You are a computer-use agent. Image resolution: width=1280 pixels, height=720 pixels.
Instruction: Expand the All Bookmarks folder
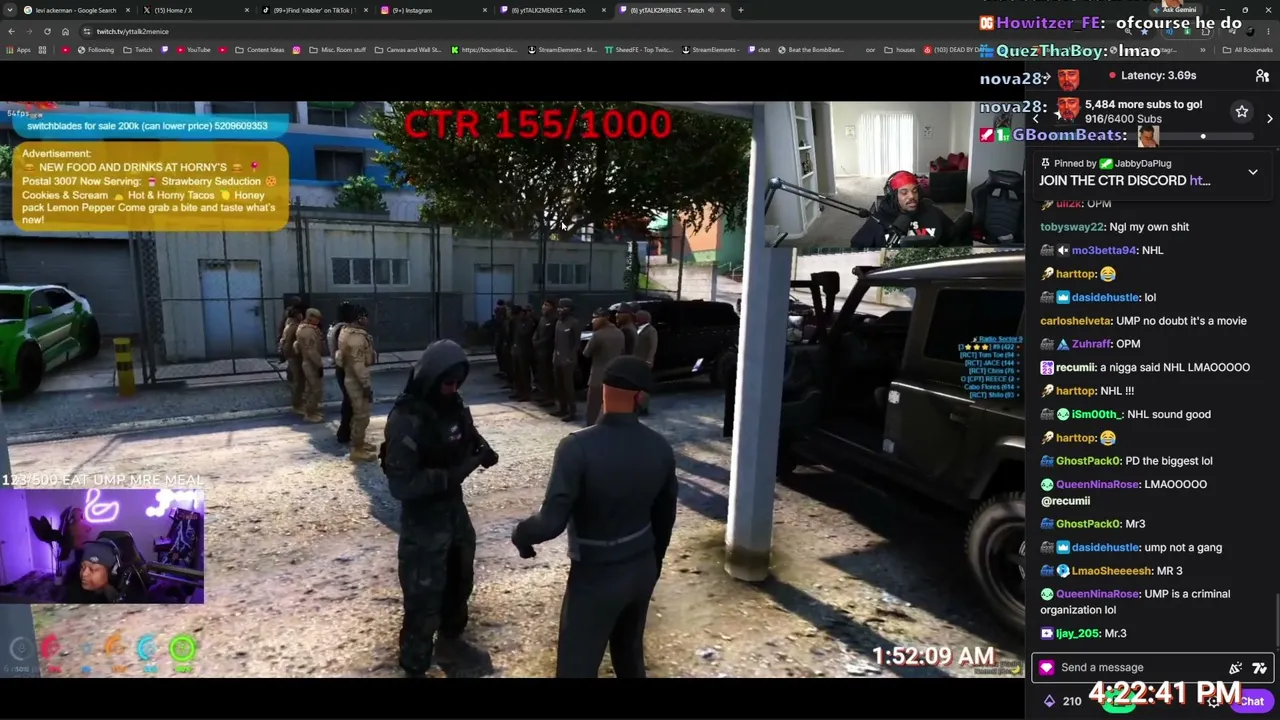point(1248,50)
